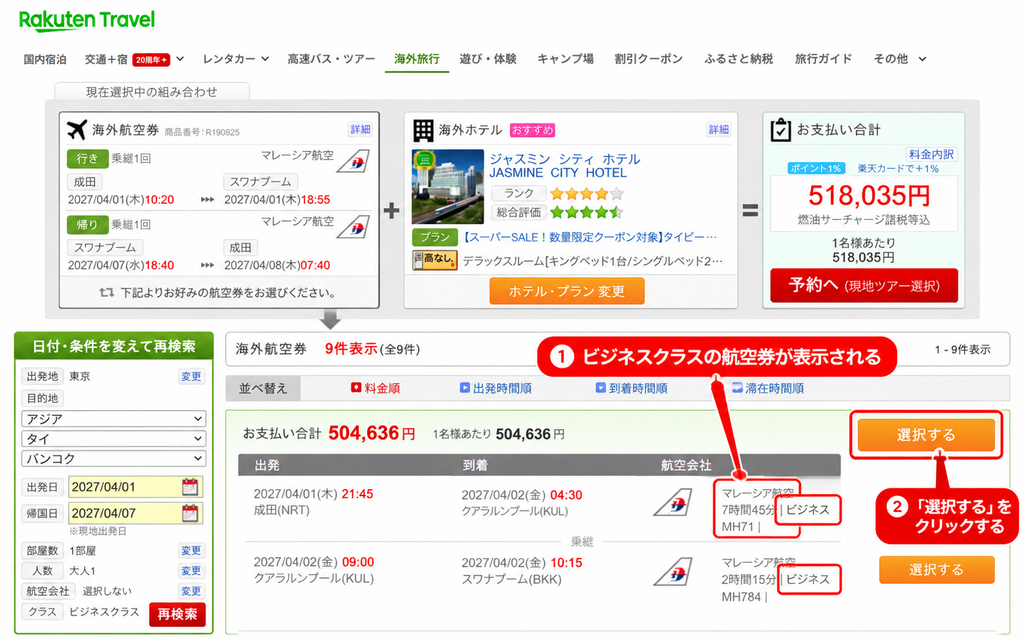Open the 料金内訳 link

coord(931,154)
